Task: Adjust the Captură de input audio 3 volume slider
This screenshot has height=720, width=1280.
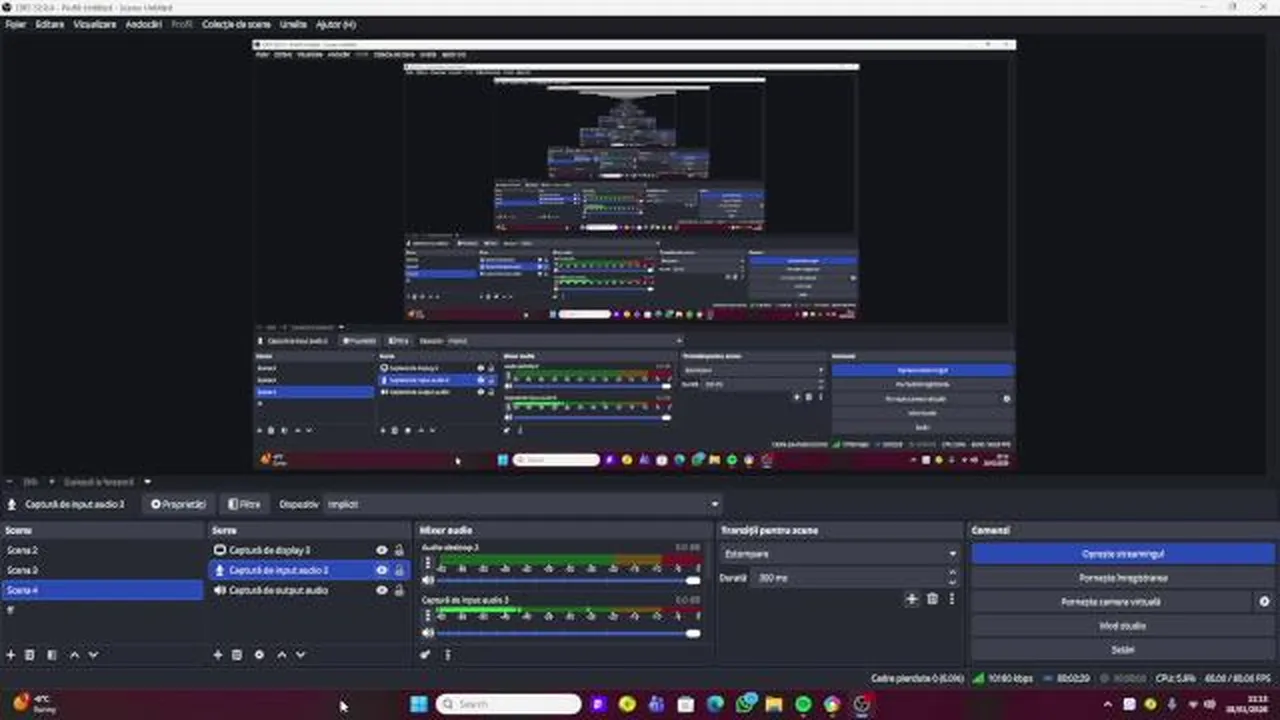Action: point(568,633)
